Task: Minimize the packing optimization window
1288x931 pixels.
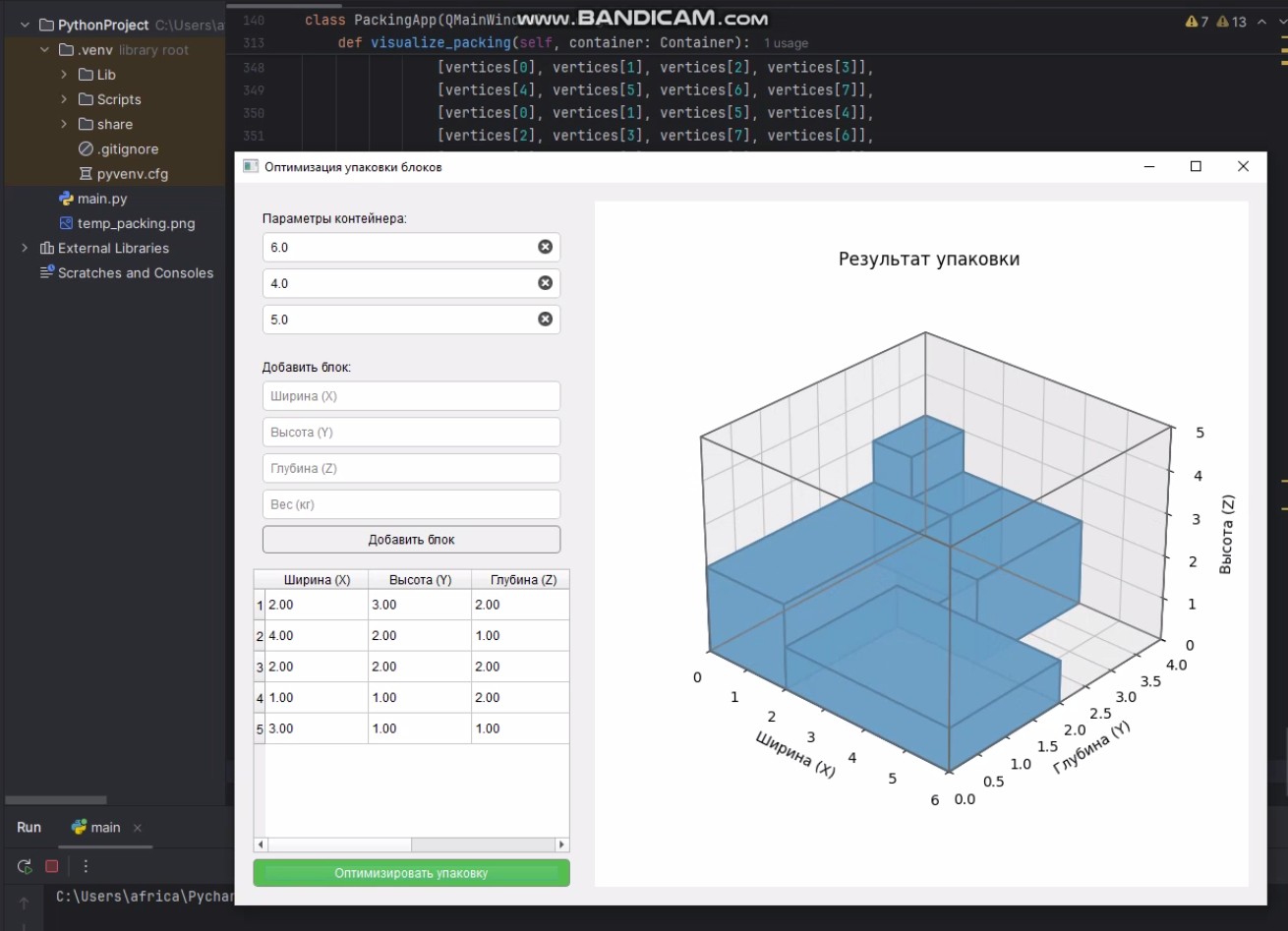Action: 1148,167
